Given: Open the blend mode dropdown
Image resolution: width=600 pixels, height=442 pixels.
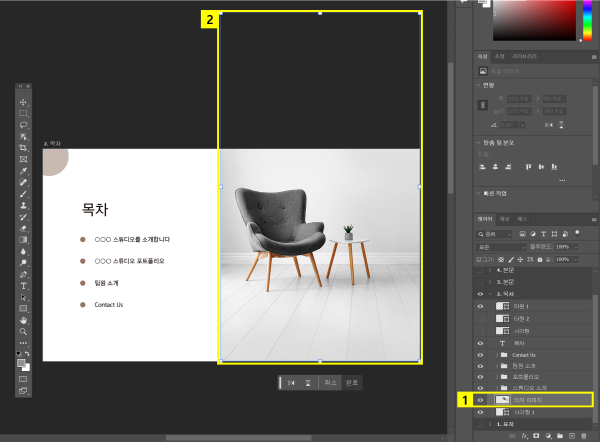Looking at the screenshot, I should pyautogui.click(x=501, y=247).
